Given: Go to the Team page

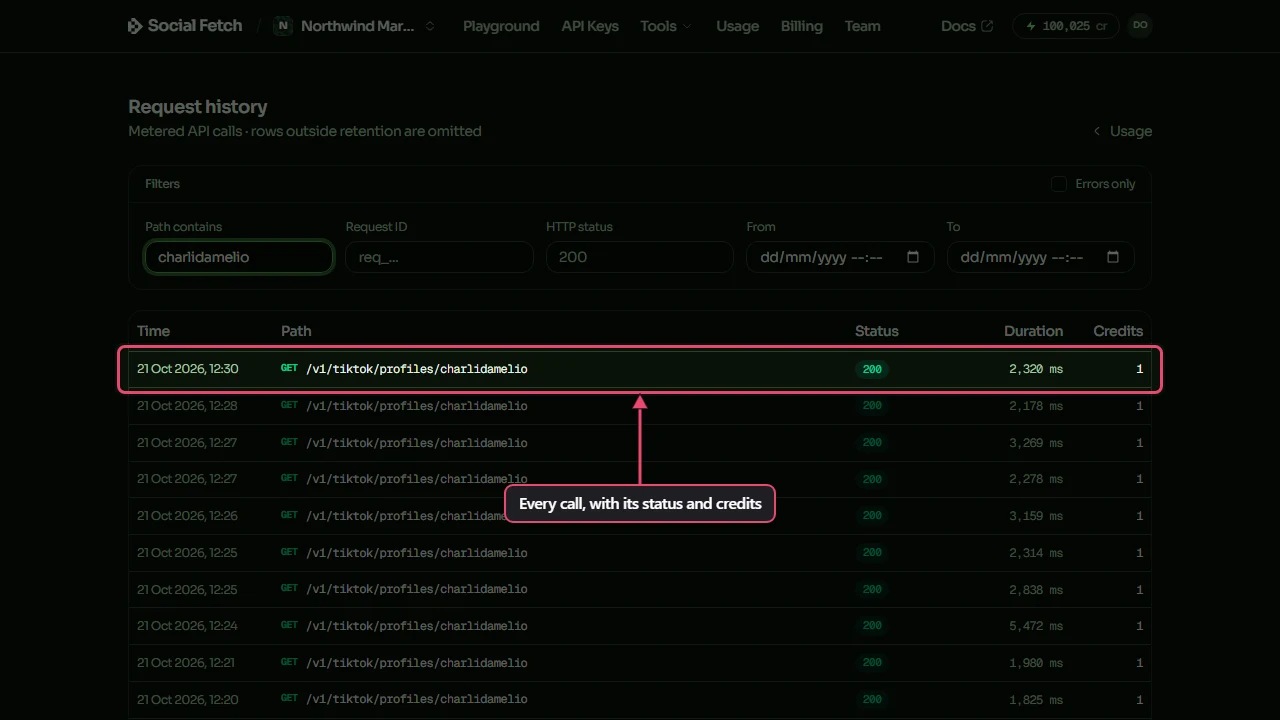Looking at the screenshot, I should click(x=862, y=26).
